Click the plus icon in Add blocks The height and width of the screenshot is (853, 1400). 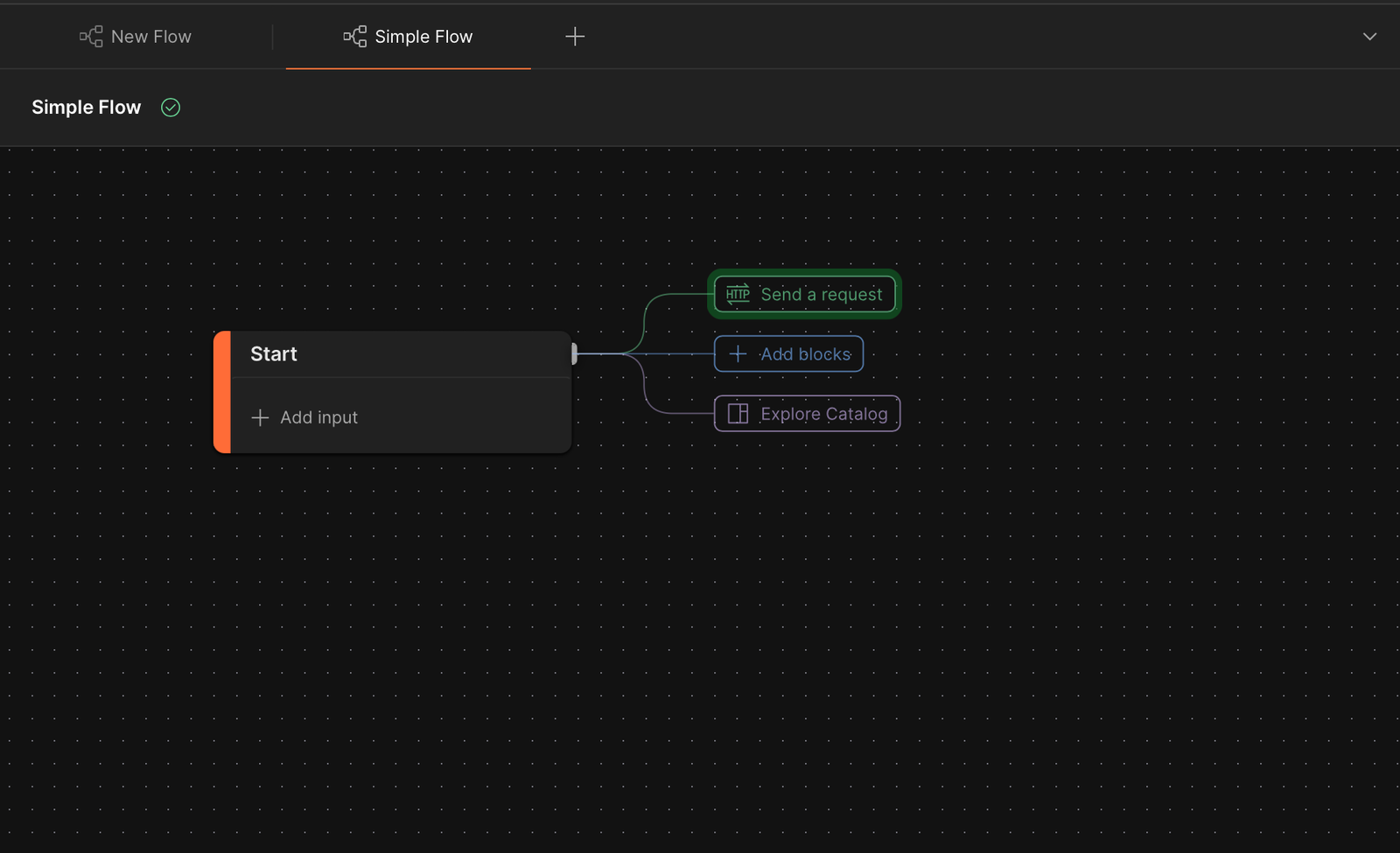tap(738, 354)
